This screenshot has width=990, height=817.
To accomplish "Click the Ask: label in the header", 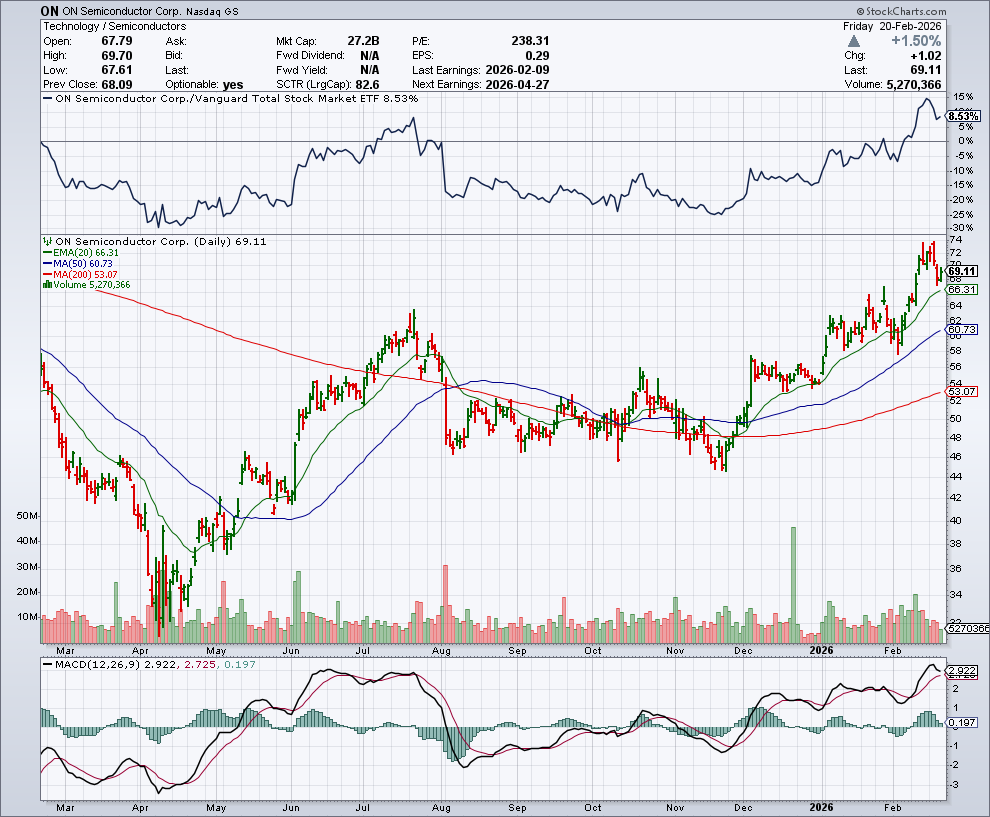I will pos(176,41).
